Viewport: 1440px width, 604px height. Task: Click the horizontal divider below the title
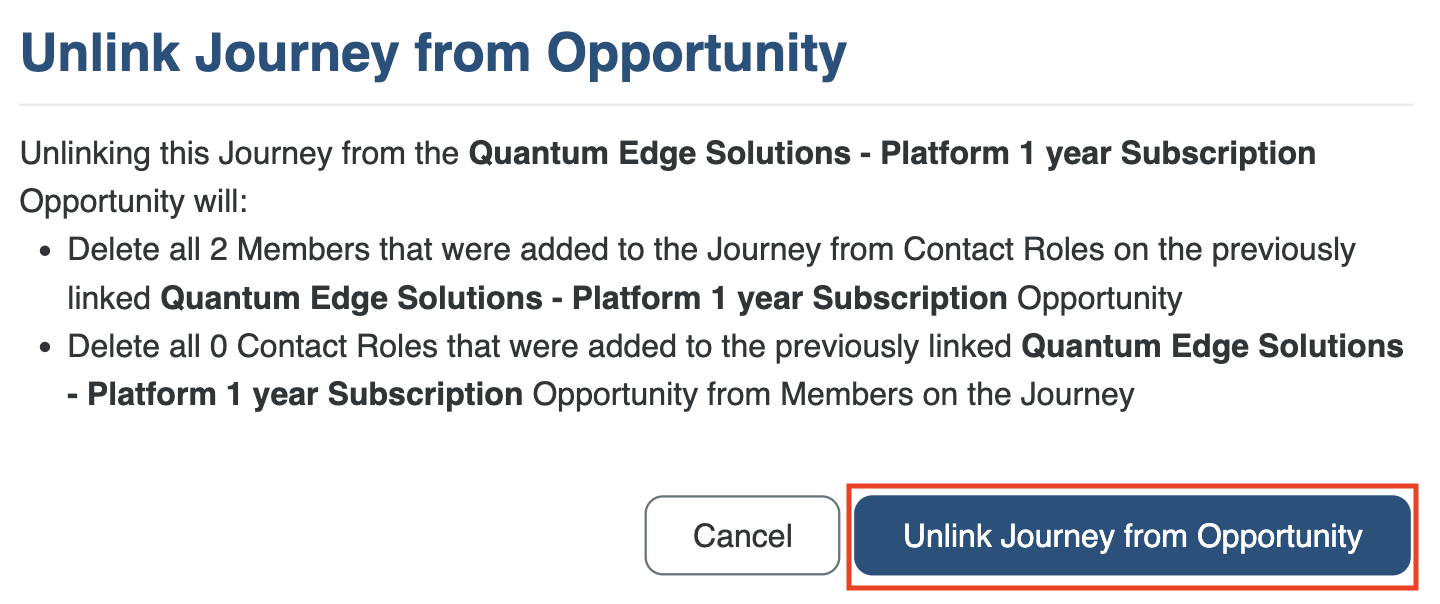(716, 104)
